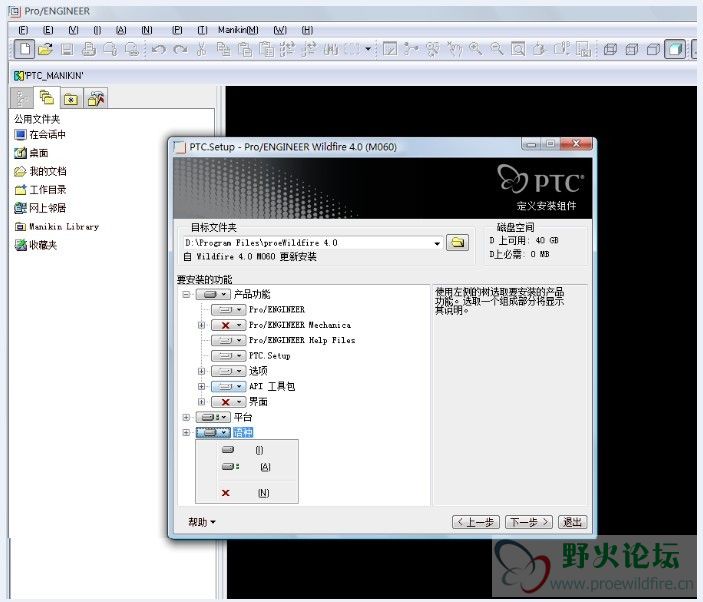Choose install all (A) option in popup

coord(247,467)
